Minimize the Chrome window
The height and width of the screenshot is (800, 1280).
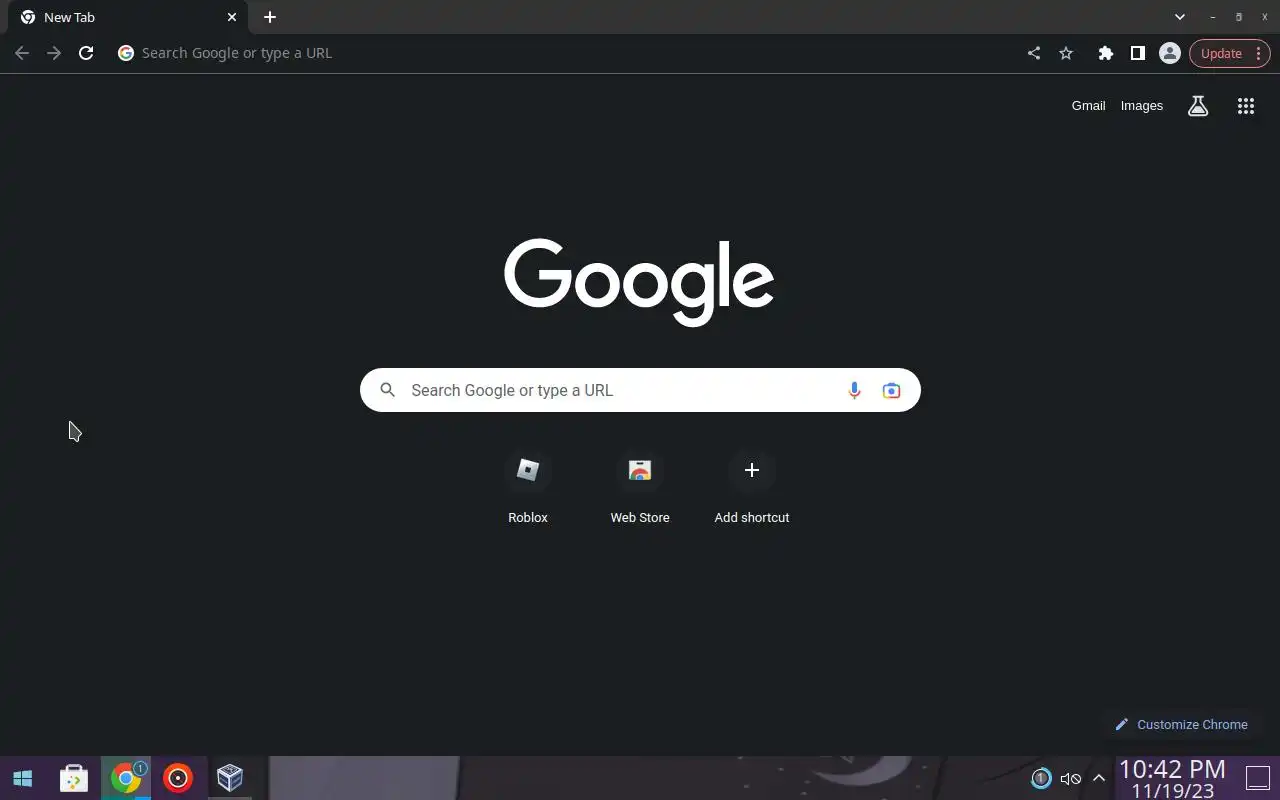click(1213, 17)
